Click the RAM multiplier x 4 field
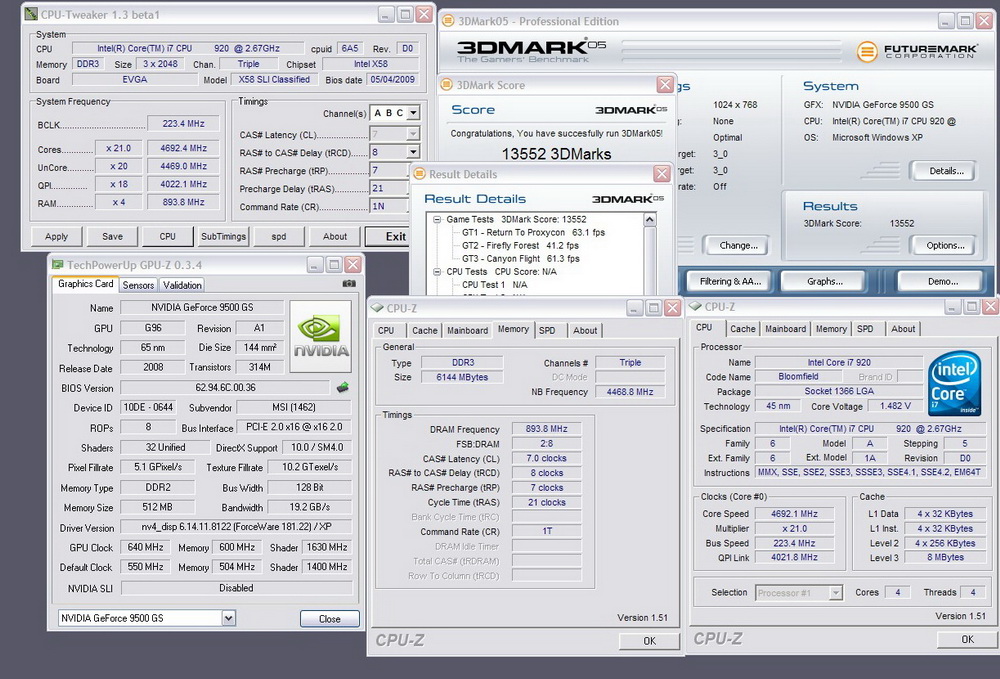 pyautogui.click(x=119, y=202)
